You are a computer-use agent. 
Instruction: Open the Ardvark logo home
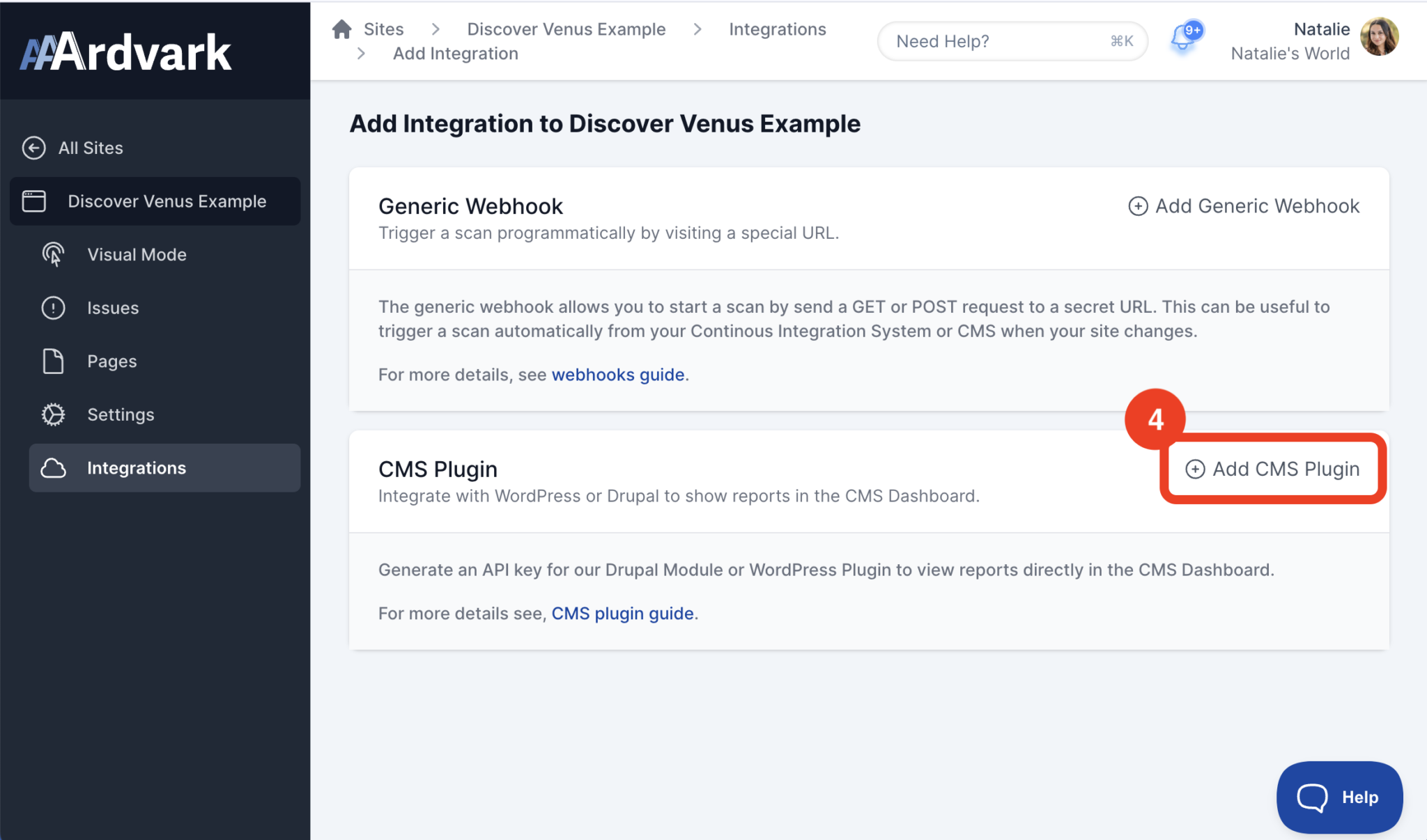coord(126,52)
